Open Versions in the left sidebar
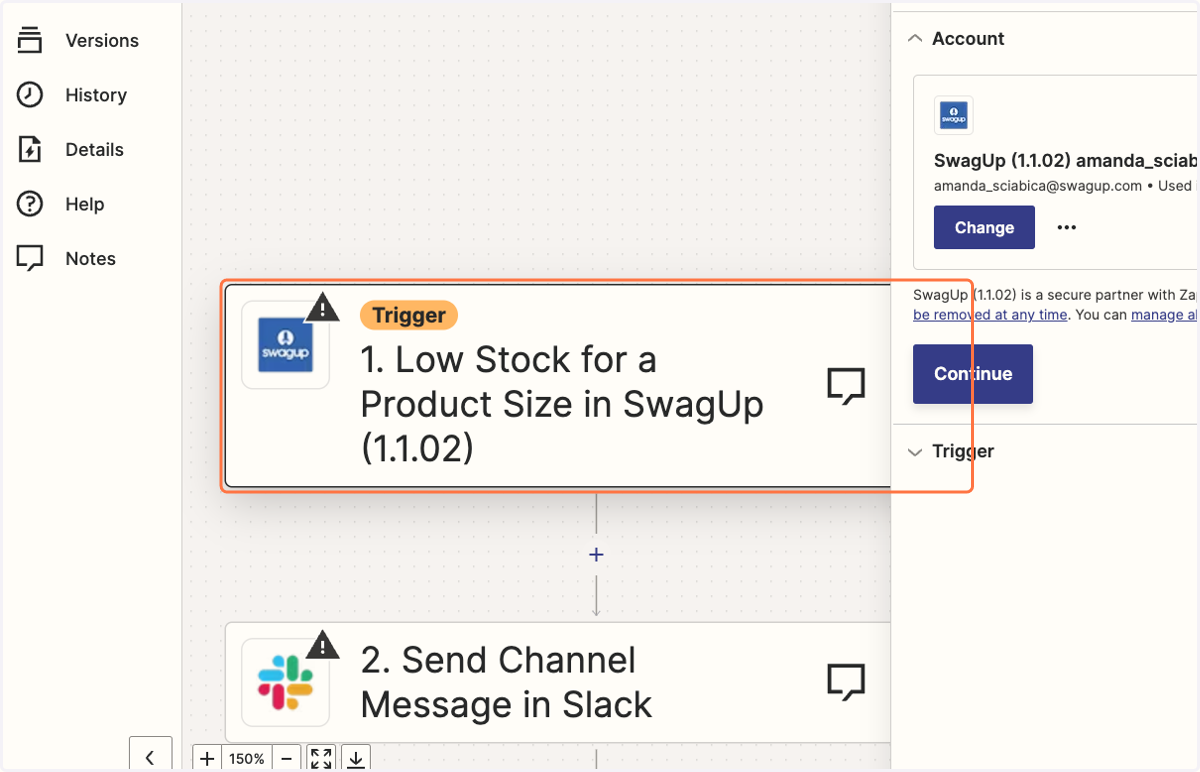The height and width of the screenshot is (772, 1200). click(78, 41)
